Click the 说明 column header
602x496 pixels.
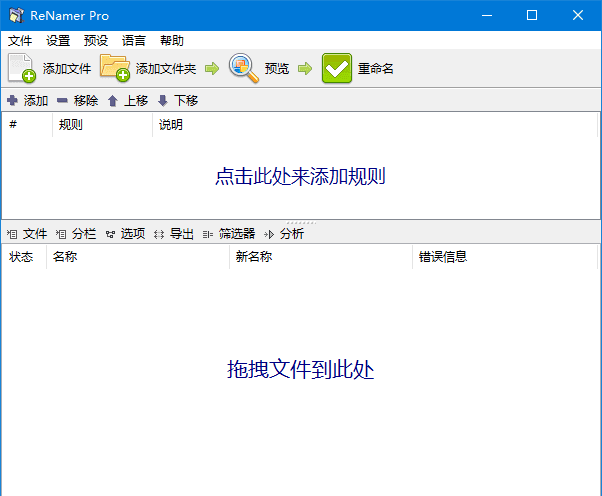(x=375, y=124)
